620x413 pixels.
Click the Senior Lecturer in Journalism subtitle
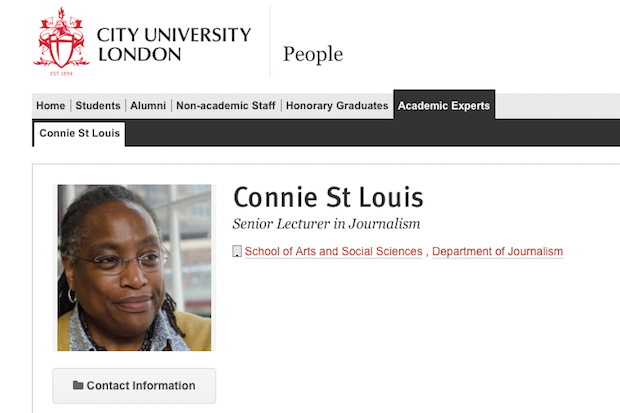[326, 224]
